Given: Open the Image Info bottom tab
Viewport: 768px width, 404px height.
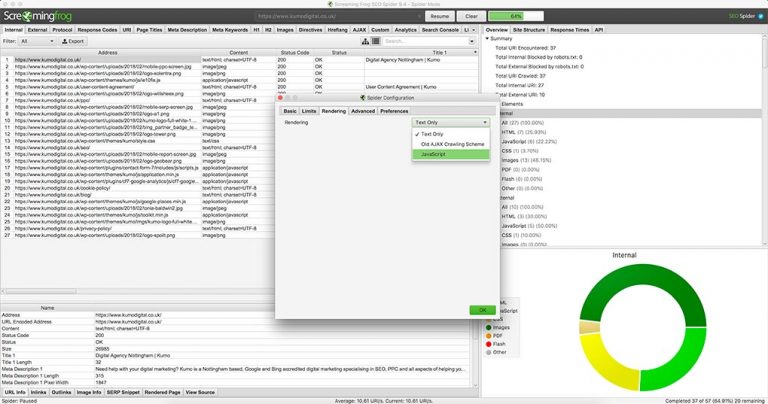Looking at the screenshot, I should [89, 392].
